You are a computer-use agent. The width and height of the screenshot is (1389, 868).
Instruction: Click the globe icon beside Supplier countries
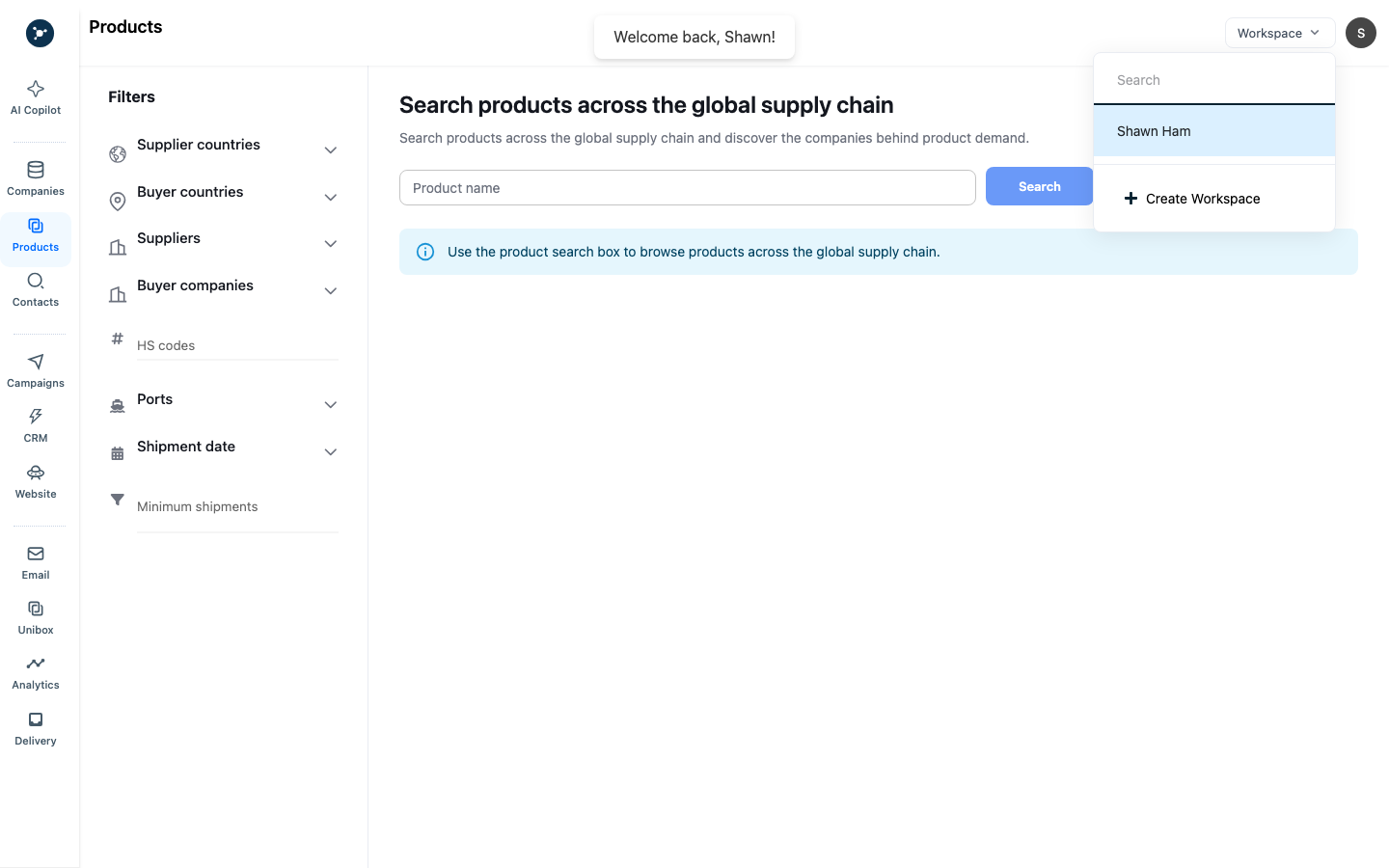point(118,154)
